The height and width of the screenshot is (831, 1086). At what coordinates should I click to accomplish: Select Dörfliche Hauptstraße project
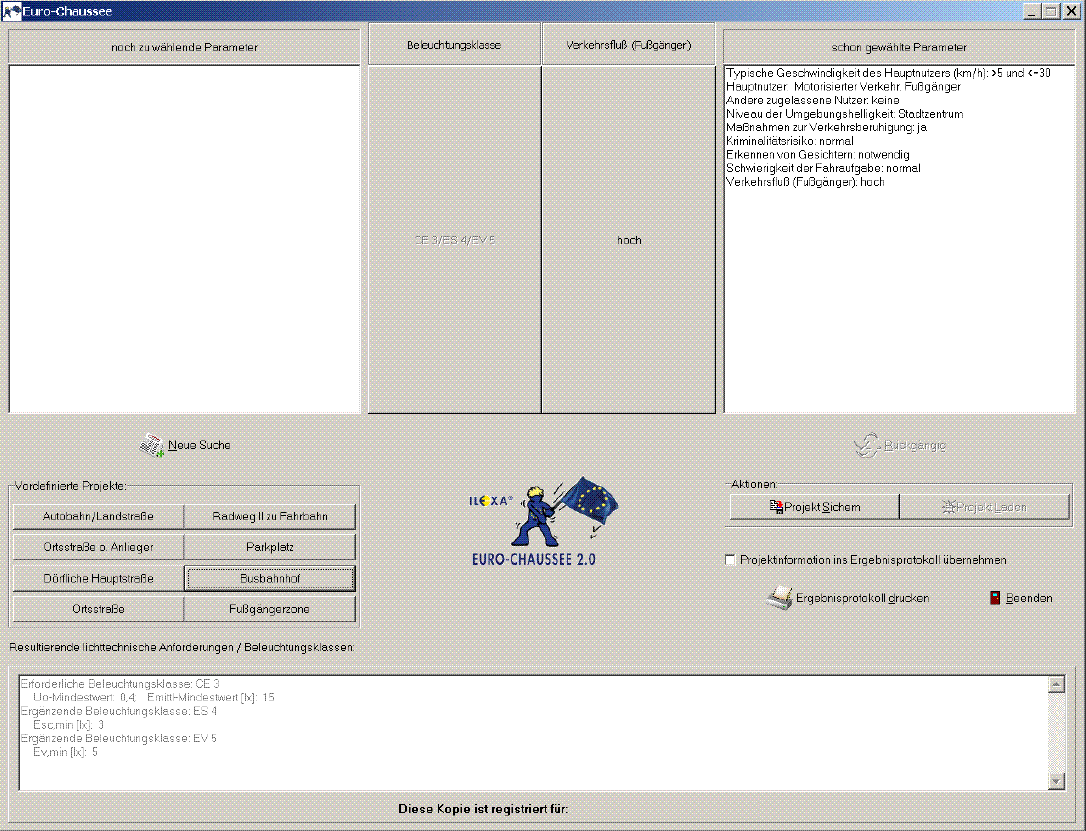[98, 578]
